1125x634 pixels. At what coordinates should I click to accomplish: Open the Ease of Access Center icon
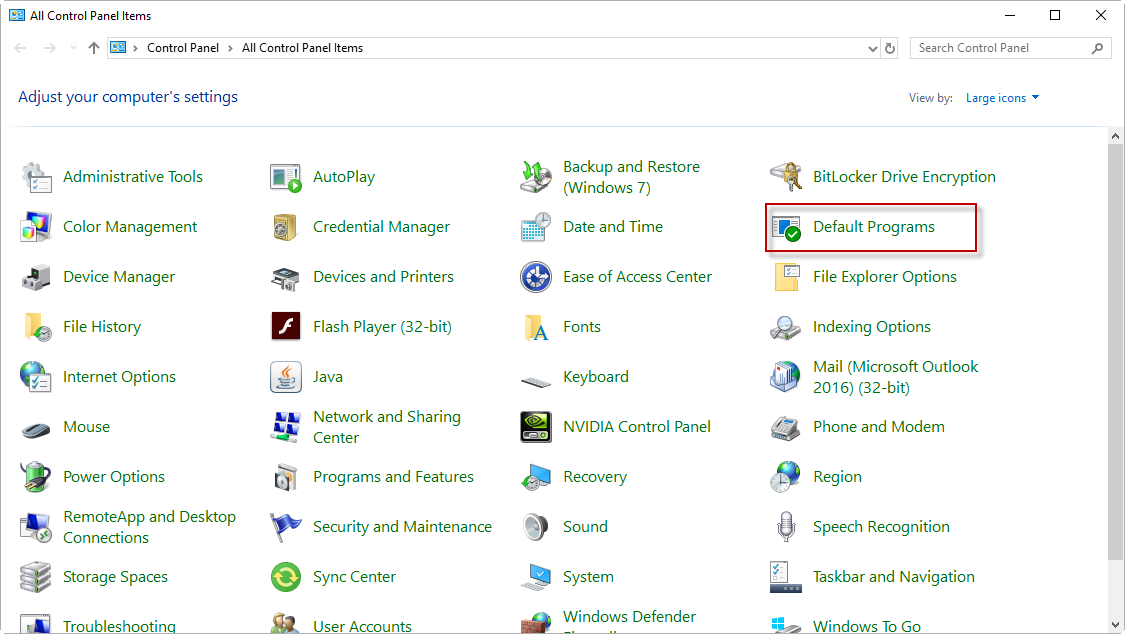click(x=536, y=278)
